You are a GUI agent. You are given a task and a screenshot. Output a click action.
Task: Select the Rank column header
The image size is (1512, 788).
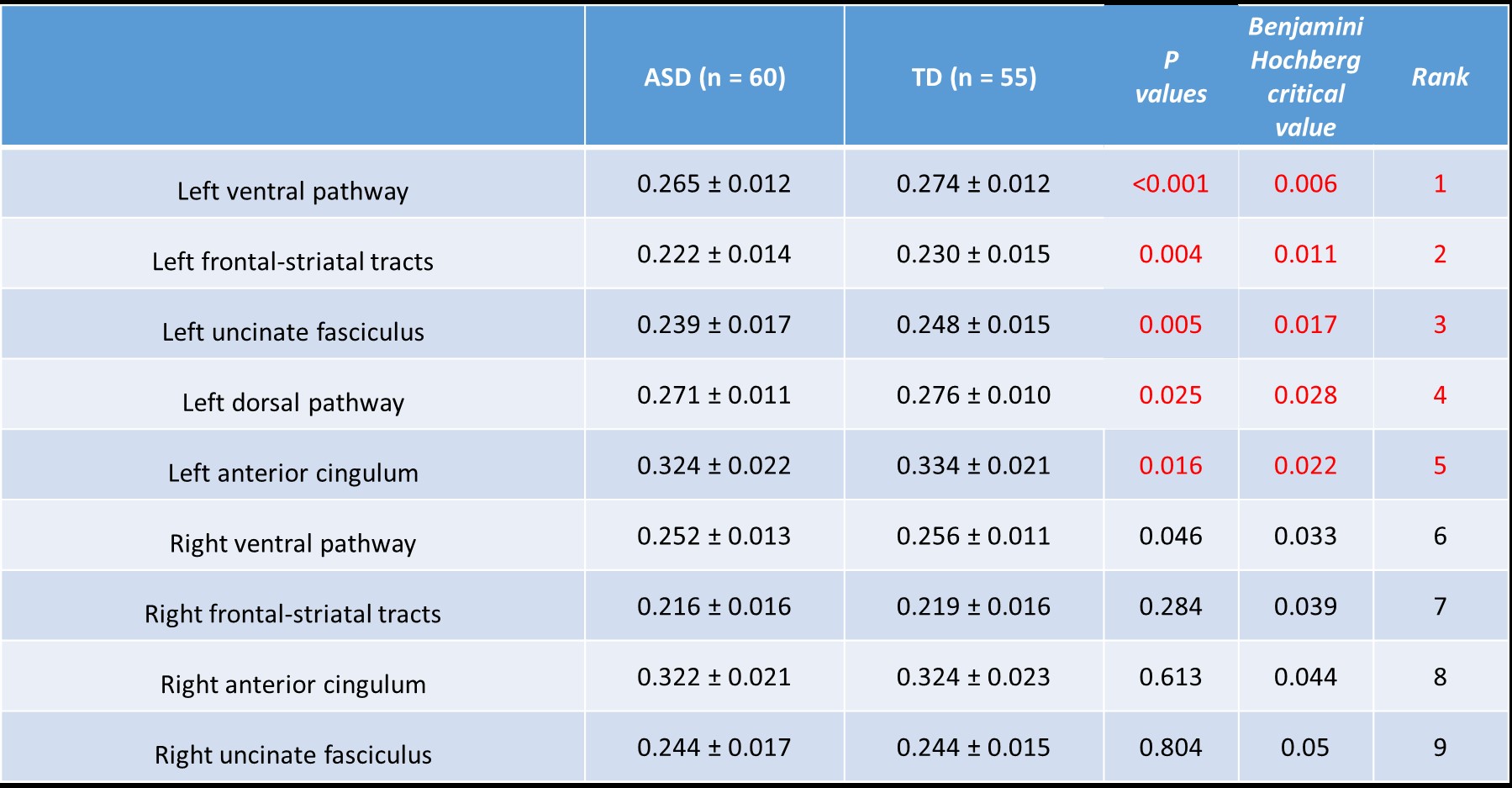pyautogui.click(x=1440, y=77)
